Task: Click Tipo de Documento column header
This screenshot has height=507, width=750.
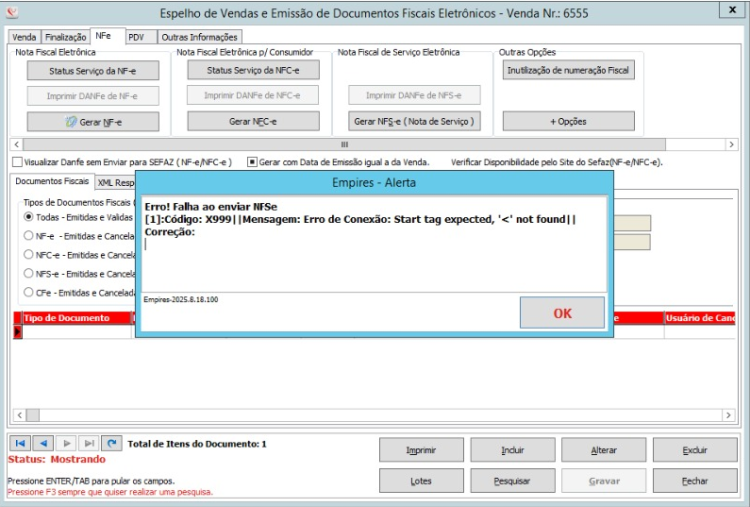Action: point(77,318)
